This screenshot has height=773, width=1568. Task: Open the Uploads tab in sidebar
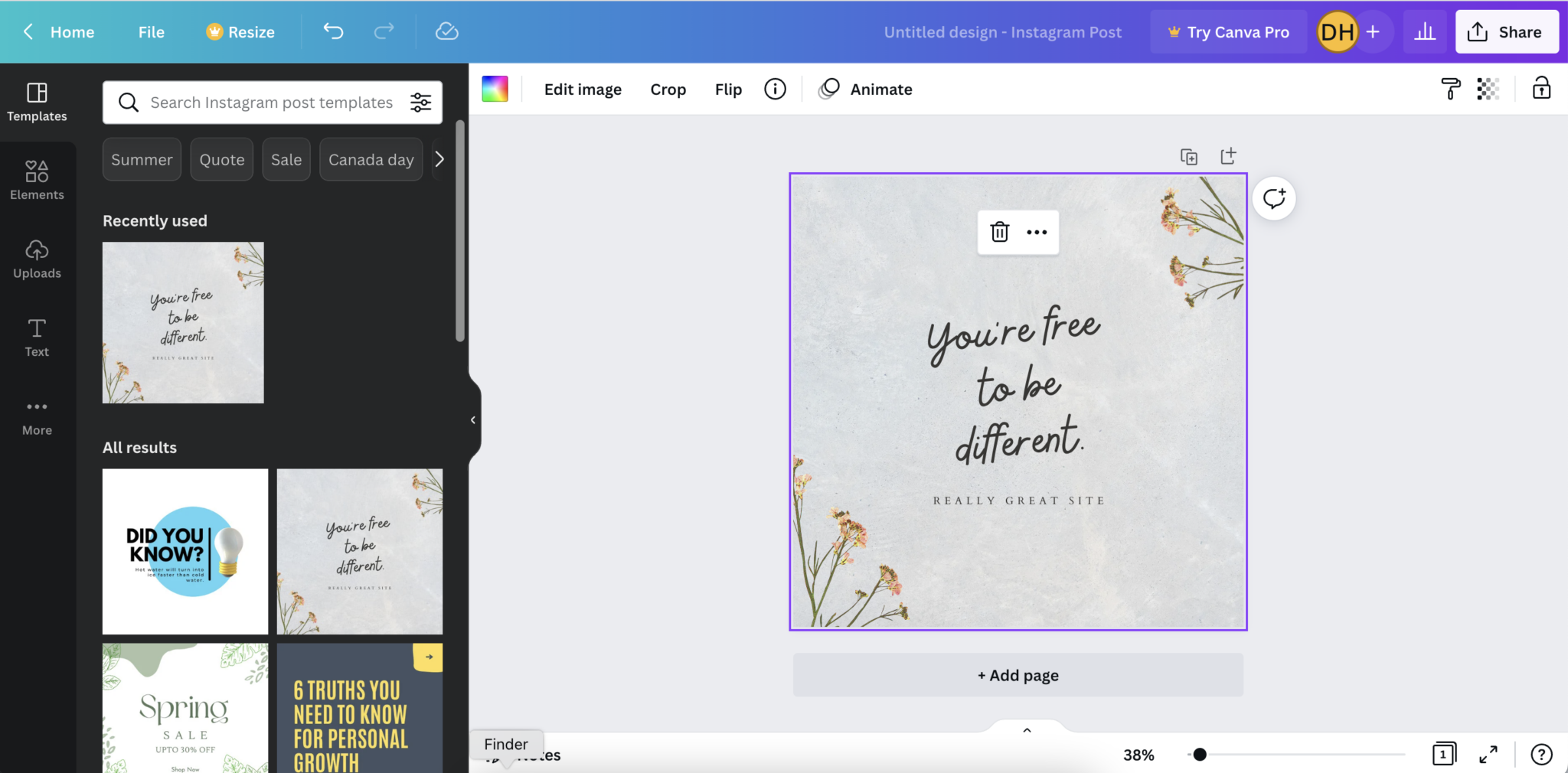point(37,259)
